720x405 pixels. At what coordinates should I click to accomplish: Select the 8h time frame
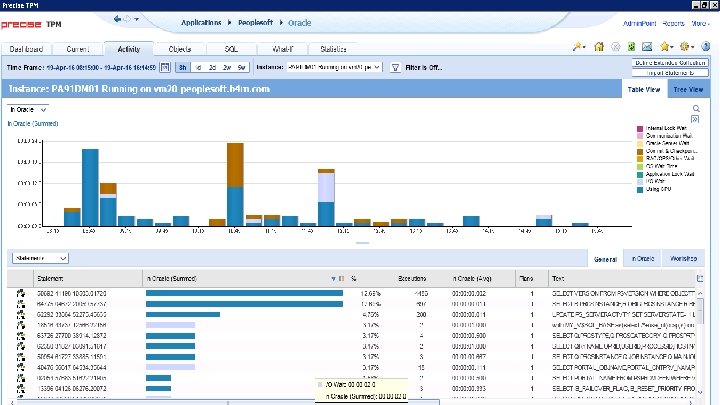click(x=183, y=68)
